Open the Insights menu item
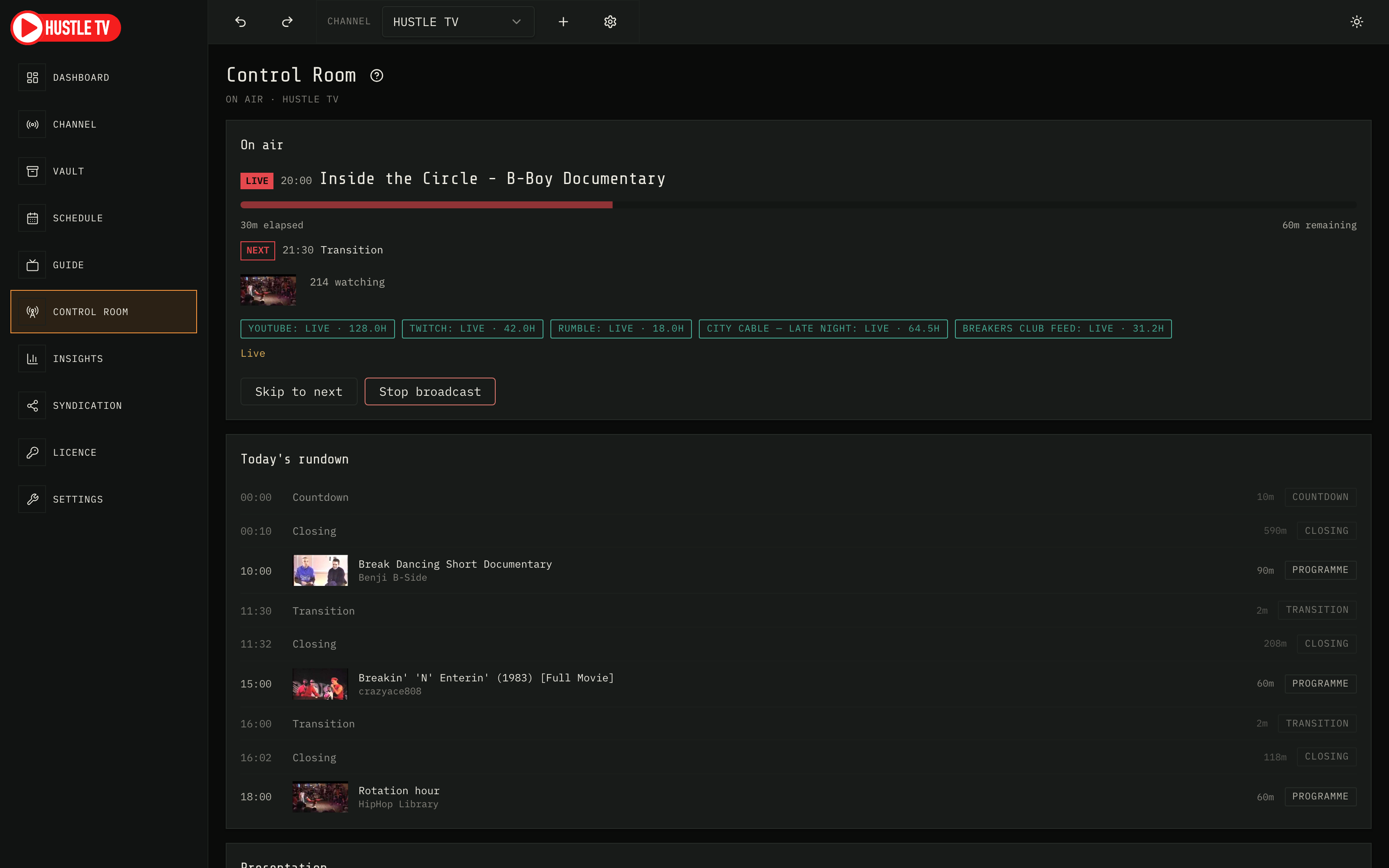This screenshot has height=868, width=1389. [x=103, y=359]
